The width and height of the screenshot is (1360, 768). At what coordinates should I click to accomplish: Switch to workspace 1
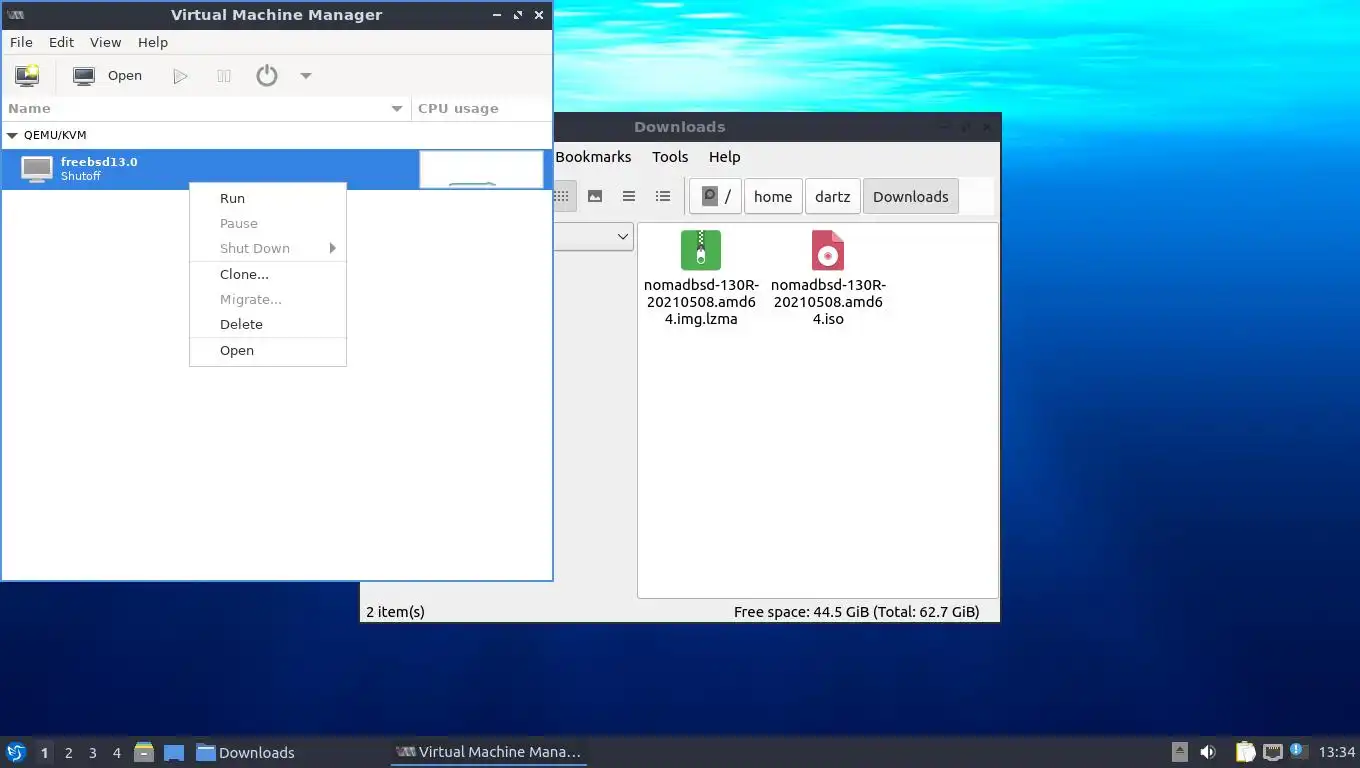pos(44,752)
